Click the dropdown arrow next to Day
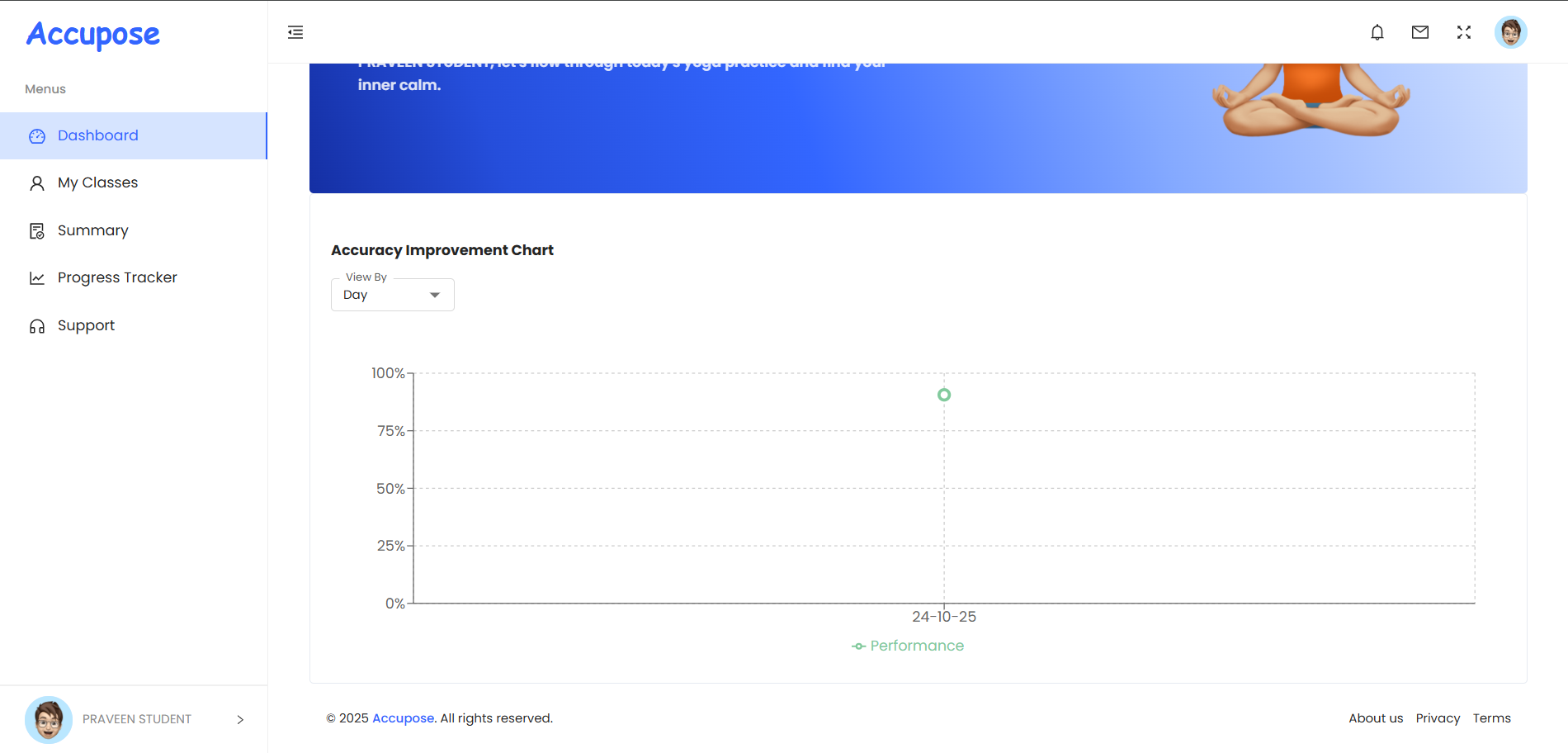1568x753 pixels. [435, 295]
